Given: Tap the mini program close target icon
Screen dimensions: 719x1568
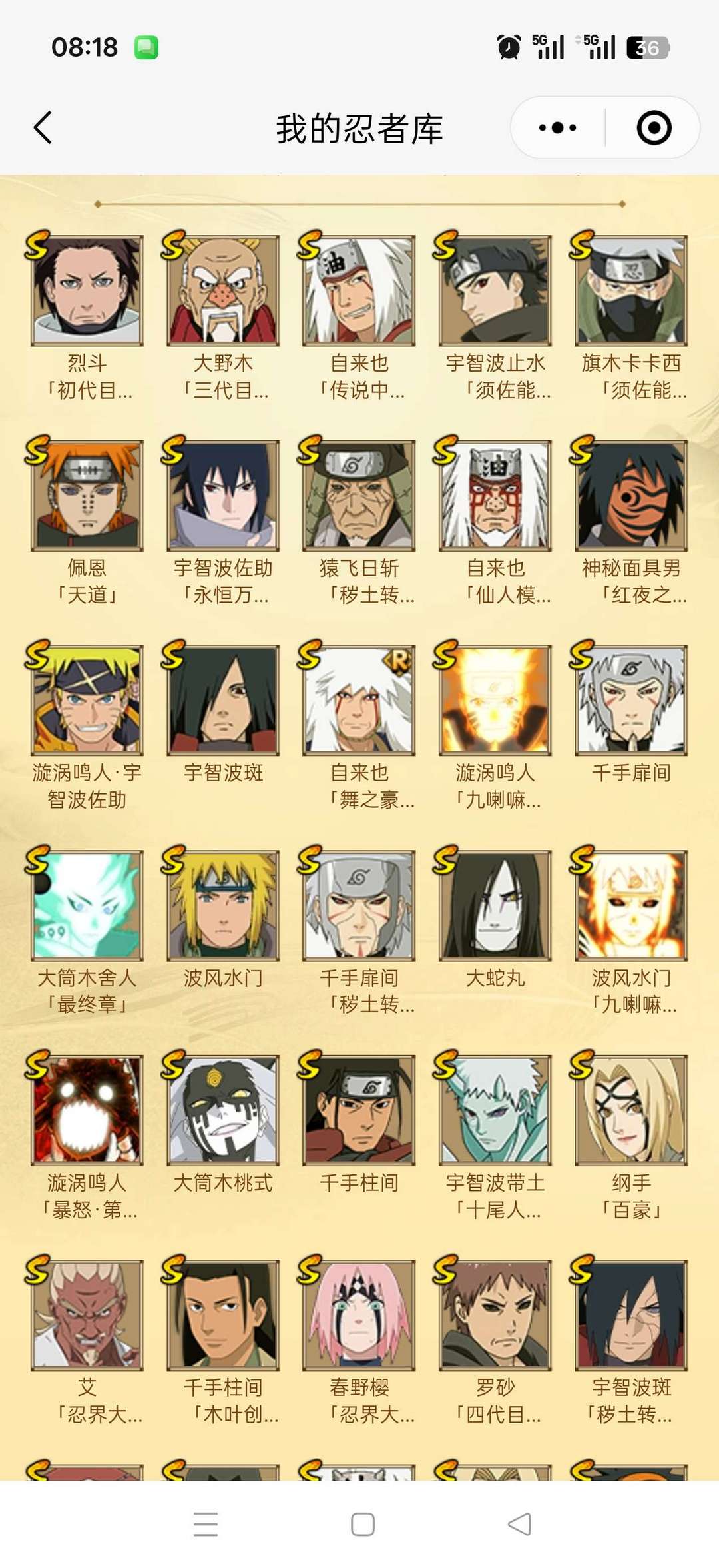Looking at the screenshot, I should [654, 127].
